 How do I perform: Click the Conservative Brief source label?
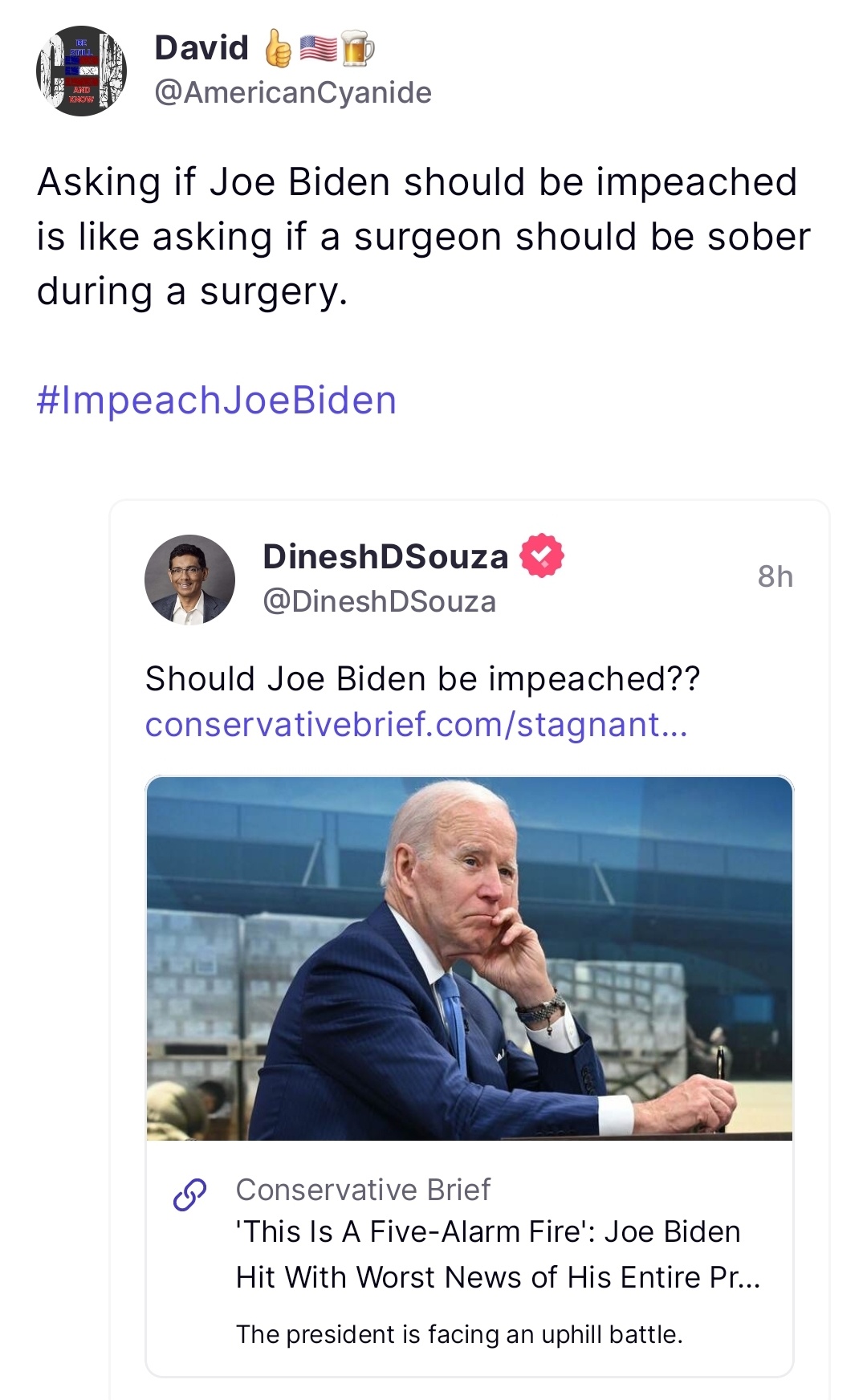point(363,1190)
